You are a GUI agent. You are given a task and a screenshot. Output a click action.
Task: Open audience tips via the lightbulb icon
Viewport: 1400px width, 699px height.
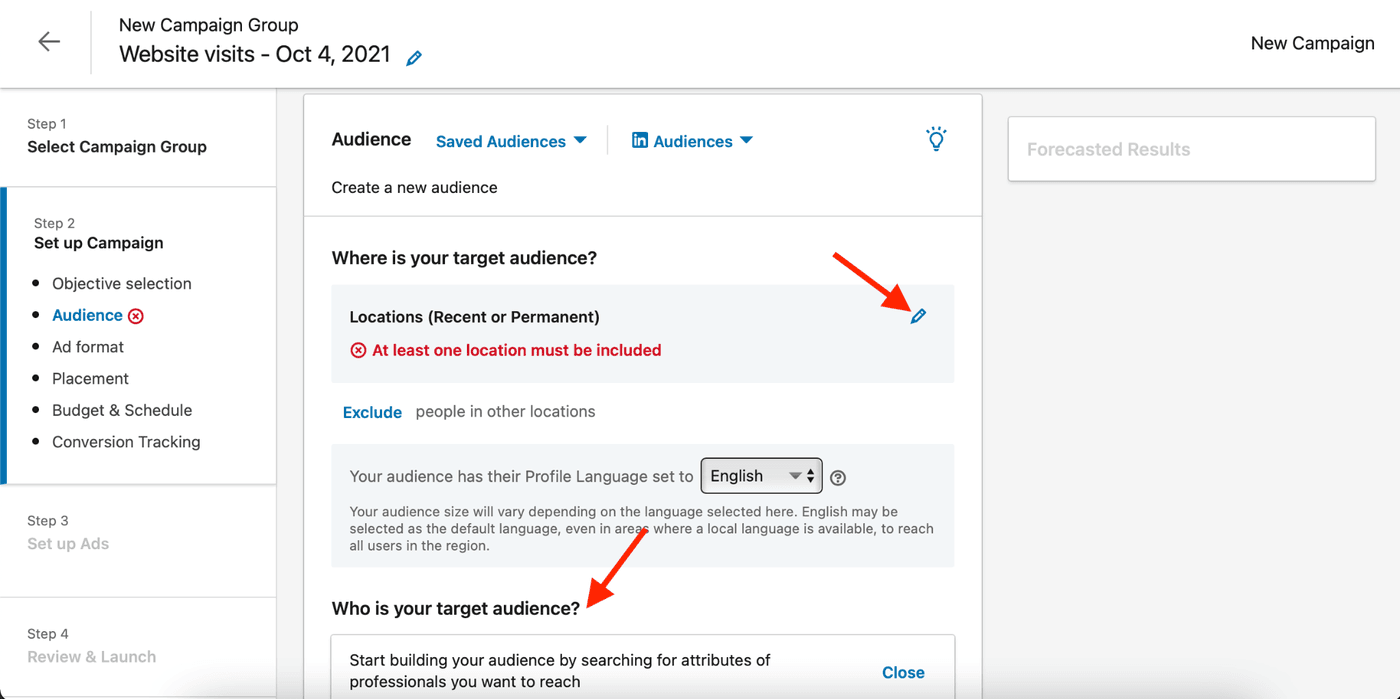pyautogui.click(x=936, y=139)
